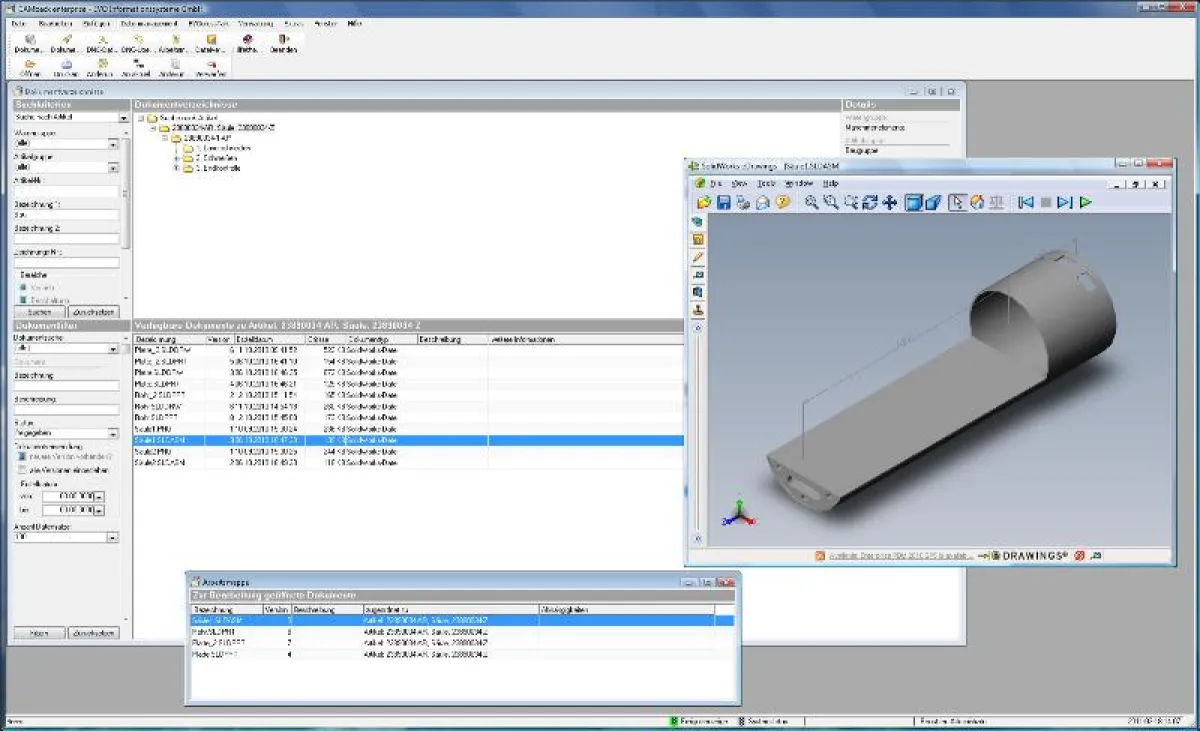Click the Open folder icon in eDrawings toolbar

click(x=704, y=202)
